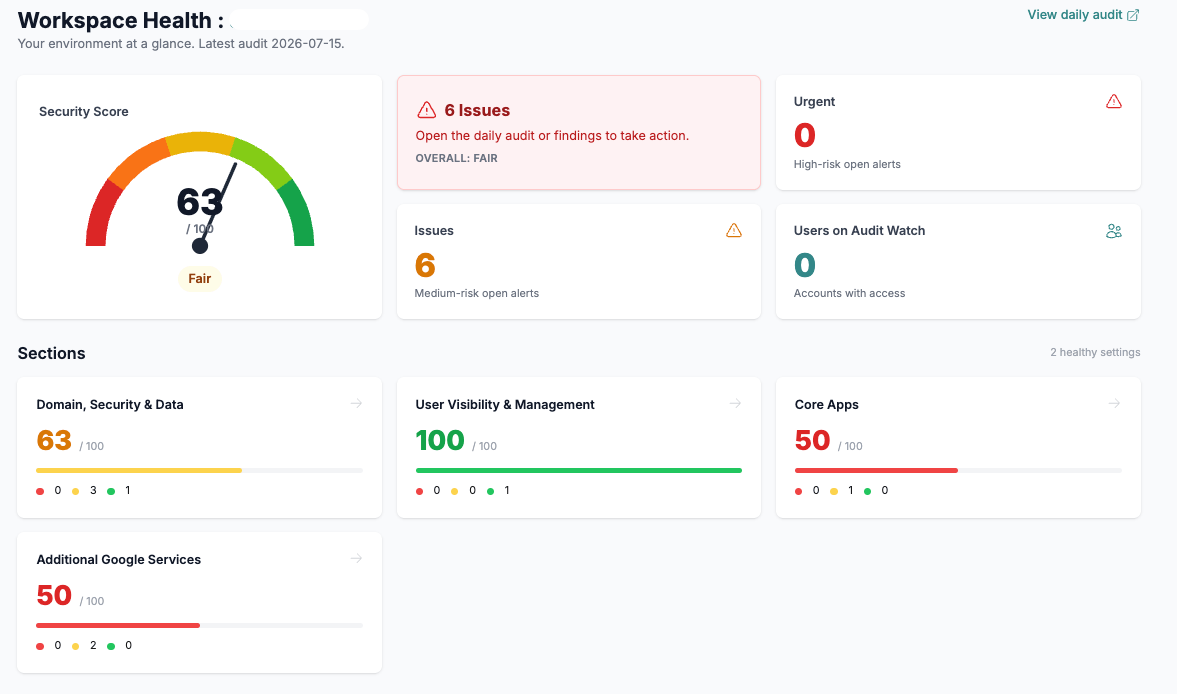Click the 2 healthy settings text
Viewport: 1177px width, 694px height.
1095,352
